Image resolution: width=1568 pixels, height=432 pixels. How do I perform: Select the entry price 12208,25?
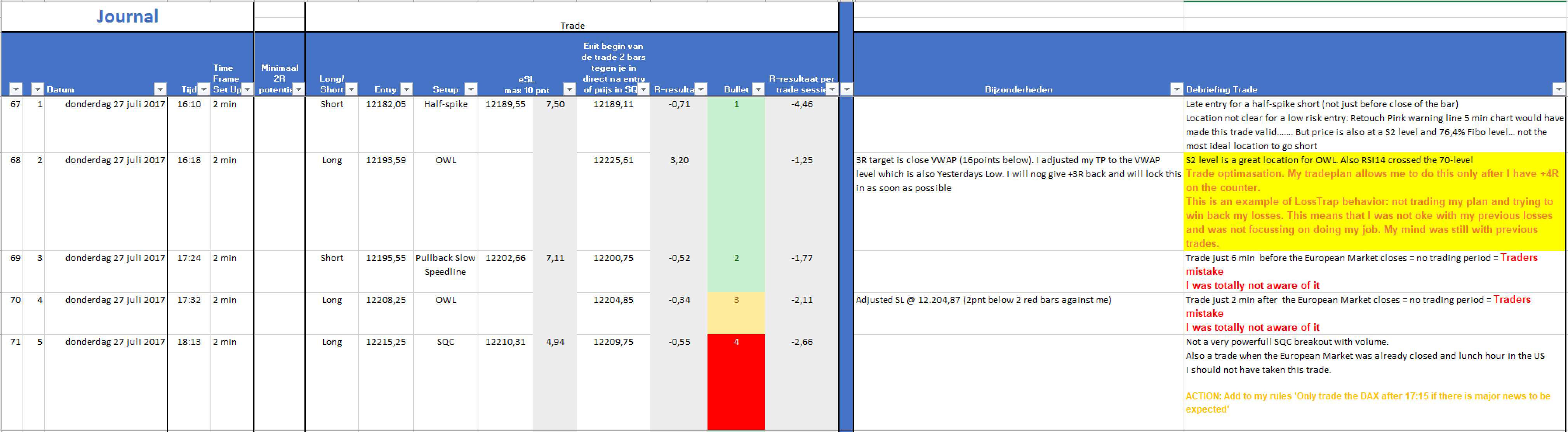tap(386, 314)
